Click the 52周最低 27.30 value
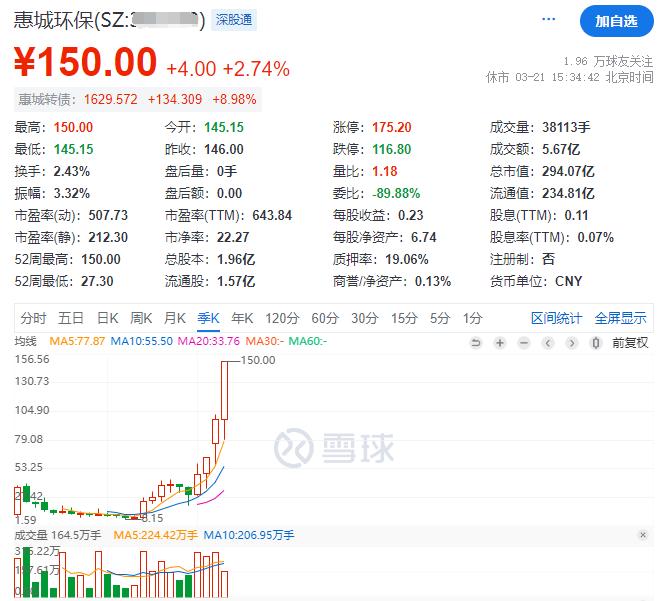Screen dimensions: 661x601 click(97, 281)
